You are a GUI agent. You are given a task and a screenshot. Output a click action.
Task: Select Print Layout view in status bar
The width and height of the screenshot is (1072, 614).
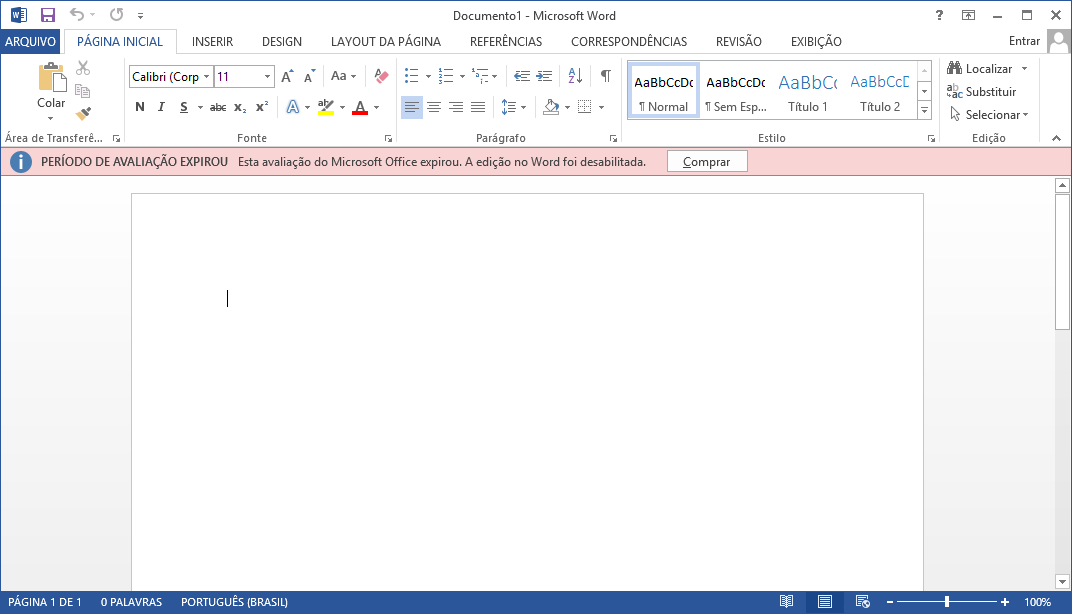point(825,602)
